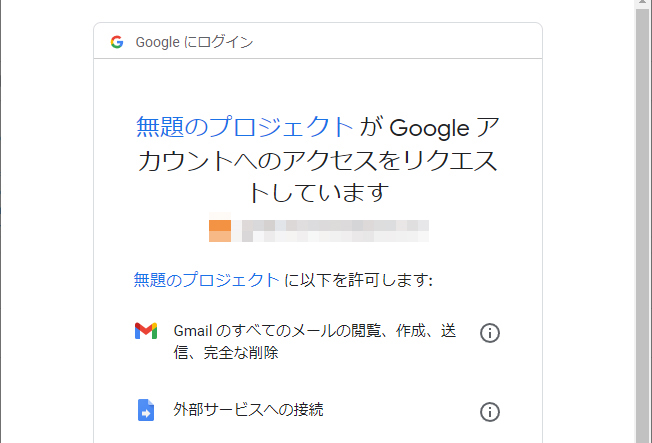Open 無題のプロジェクト link in main heading
This screenshot has width=652, height=443.
click(245, 127)
